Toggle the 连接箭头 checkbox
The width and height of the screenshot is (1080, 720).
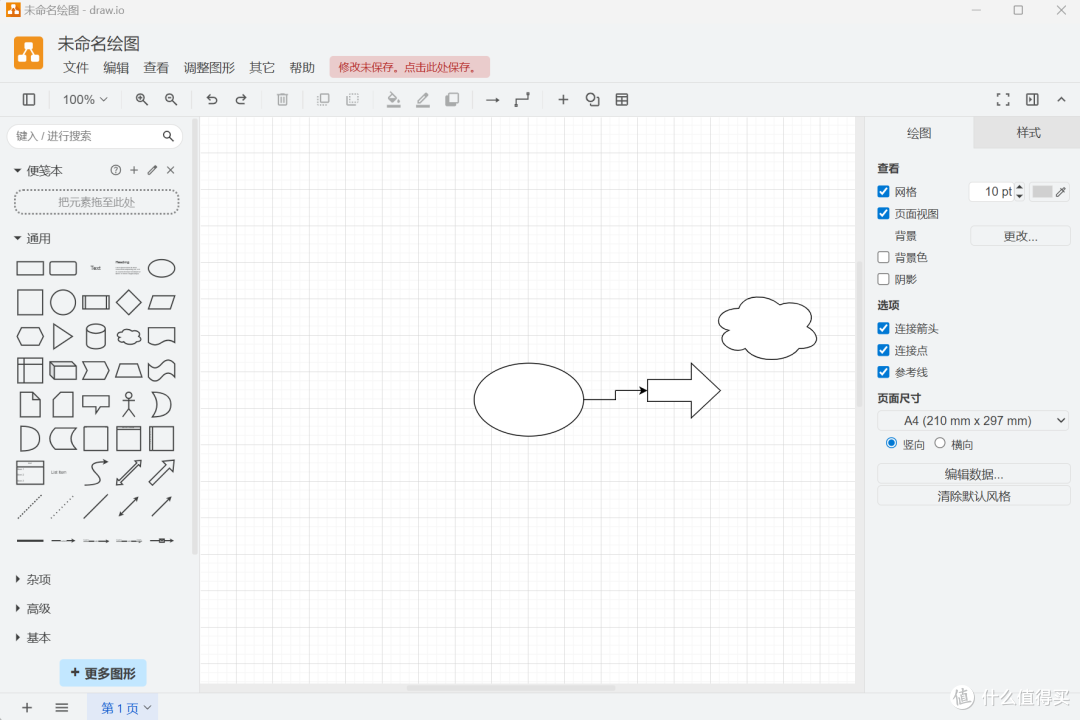[884, 328]
